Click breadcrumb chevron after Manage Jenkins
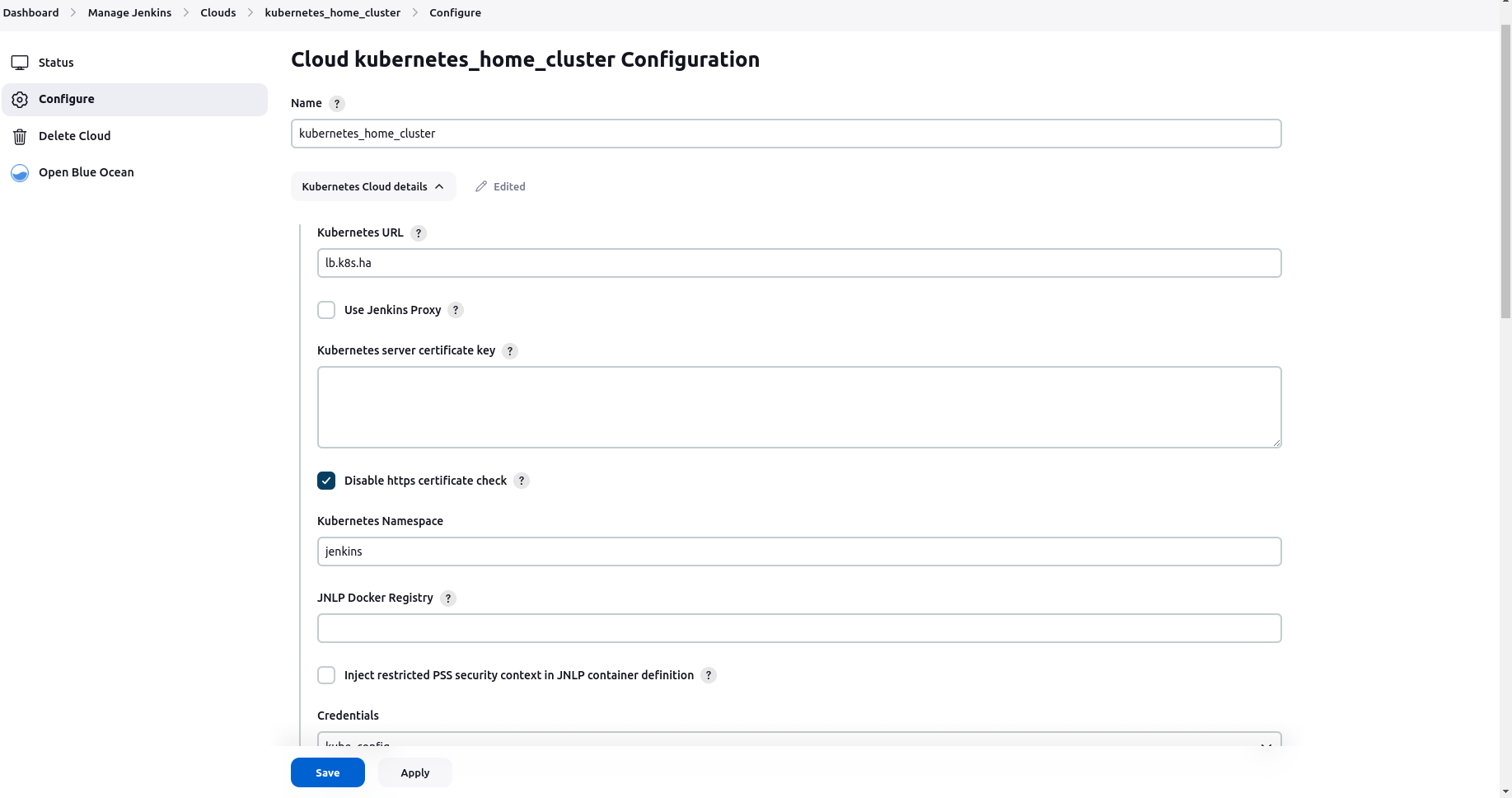 186,12
